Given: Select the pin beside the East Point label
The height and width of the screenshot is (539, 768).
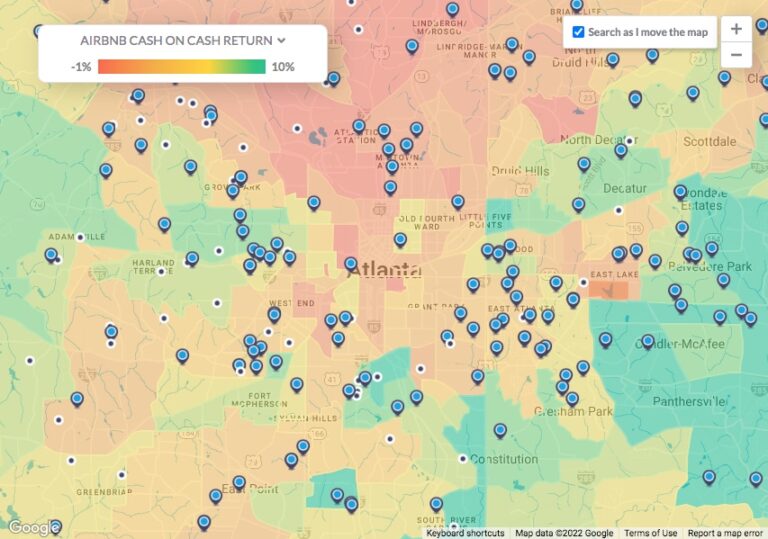Looking at the screenshot, I should pyautogui.click(x=239, y=482).
